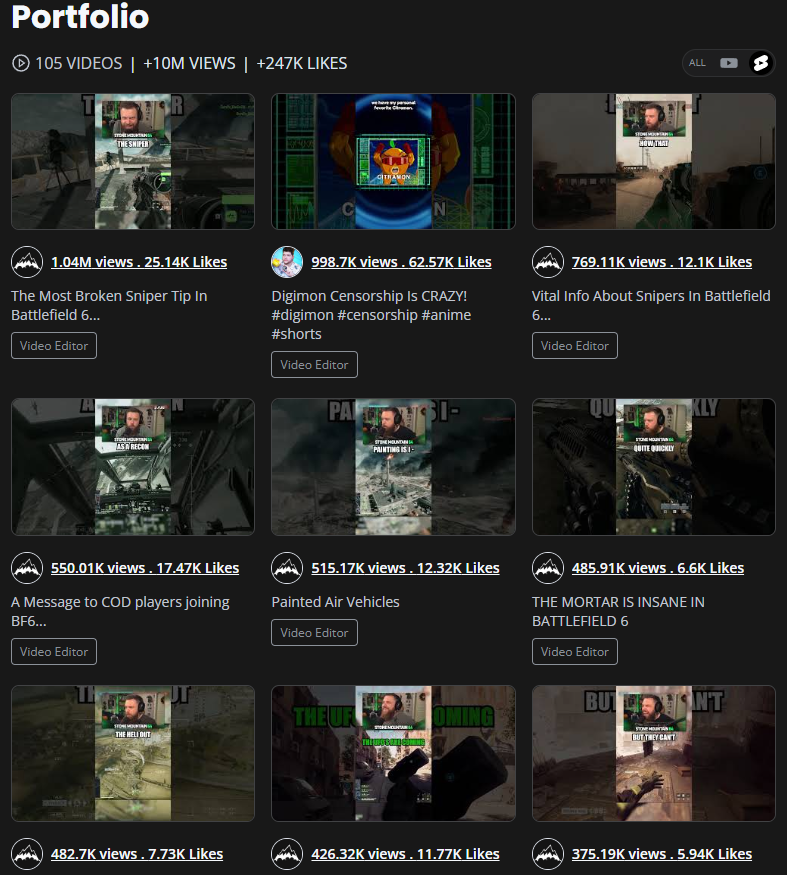This screenshot has width=787, height=875.
Task: Filter portfolio by YouTube videos icon
Action: point(728,63)
